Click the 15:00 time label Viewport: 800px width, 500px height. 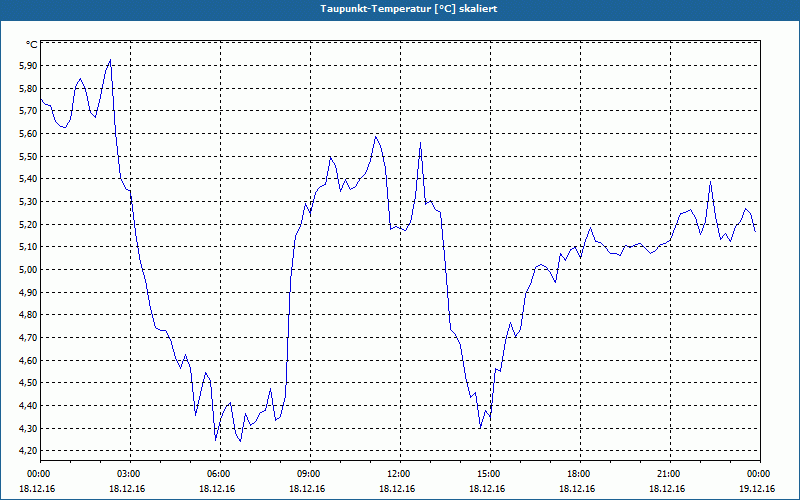pyautogui.click(x=487, y=474)
